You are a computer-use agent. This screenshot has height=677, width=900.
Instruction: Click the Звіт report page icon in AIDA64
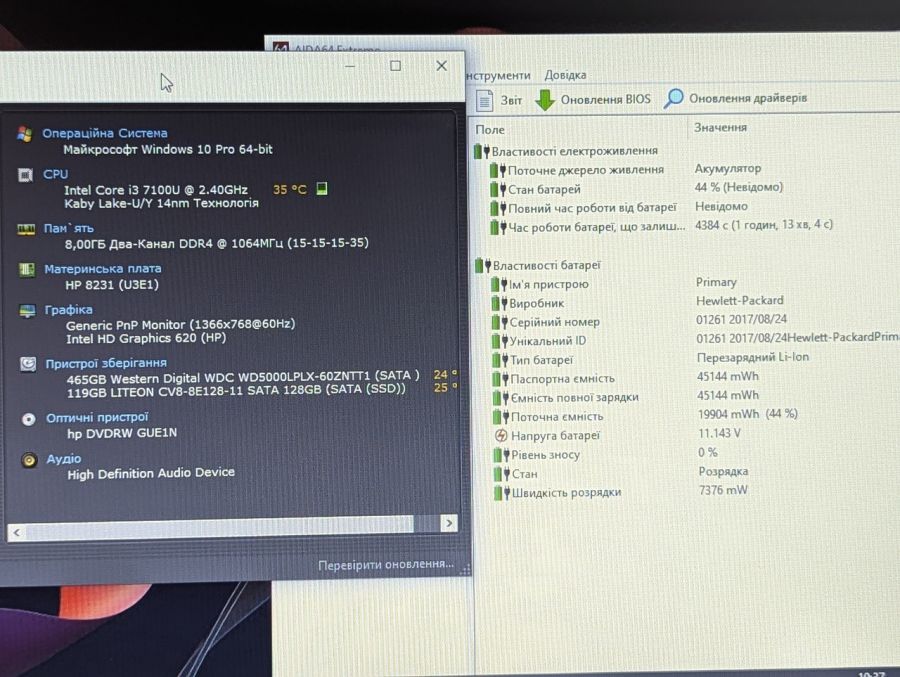[x=484, y=100]
